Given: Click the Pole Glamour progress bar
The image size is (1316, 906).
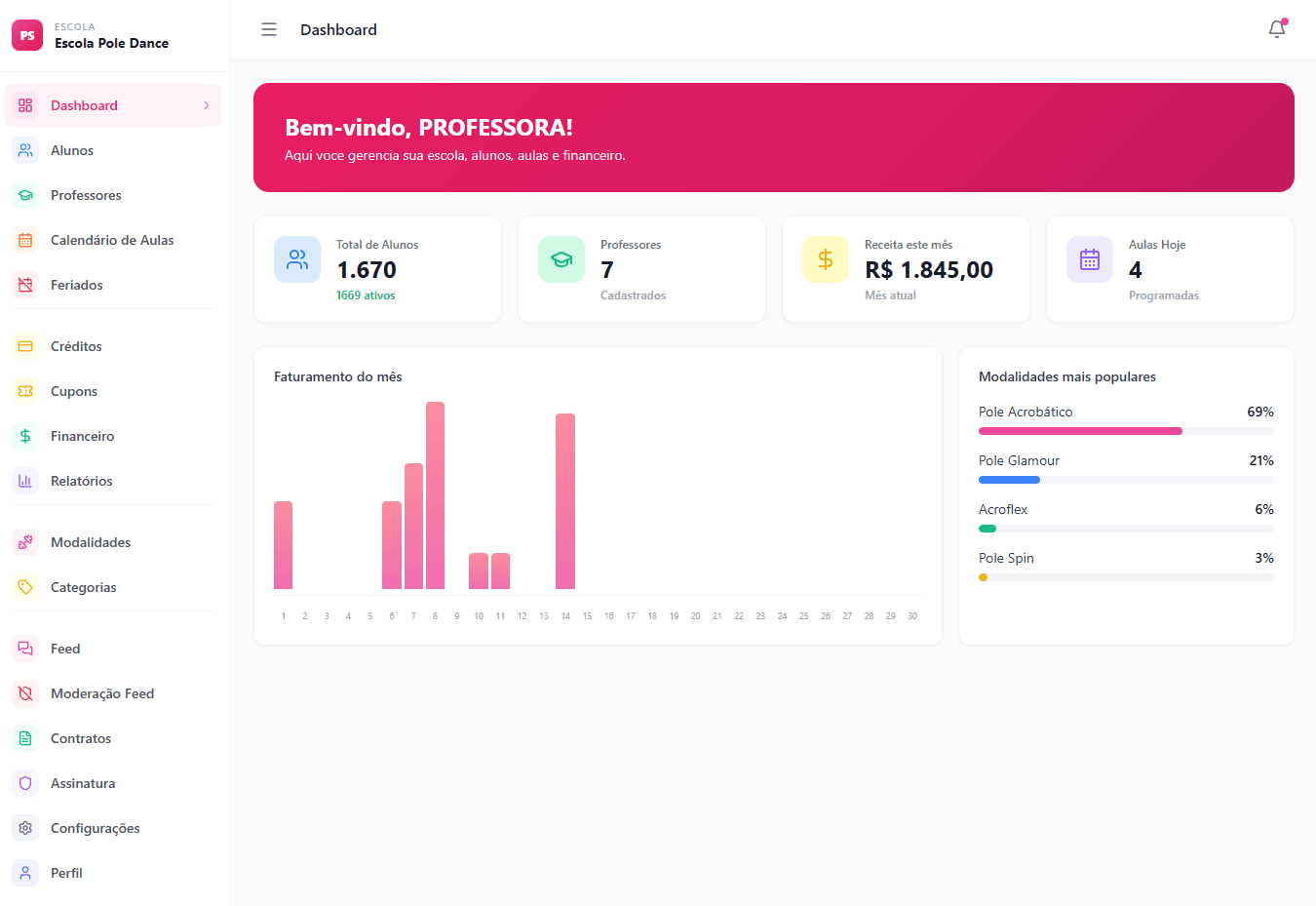Looking at the screenshot, I should click(1126, 480).
